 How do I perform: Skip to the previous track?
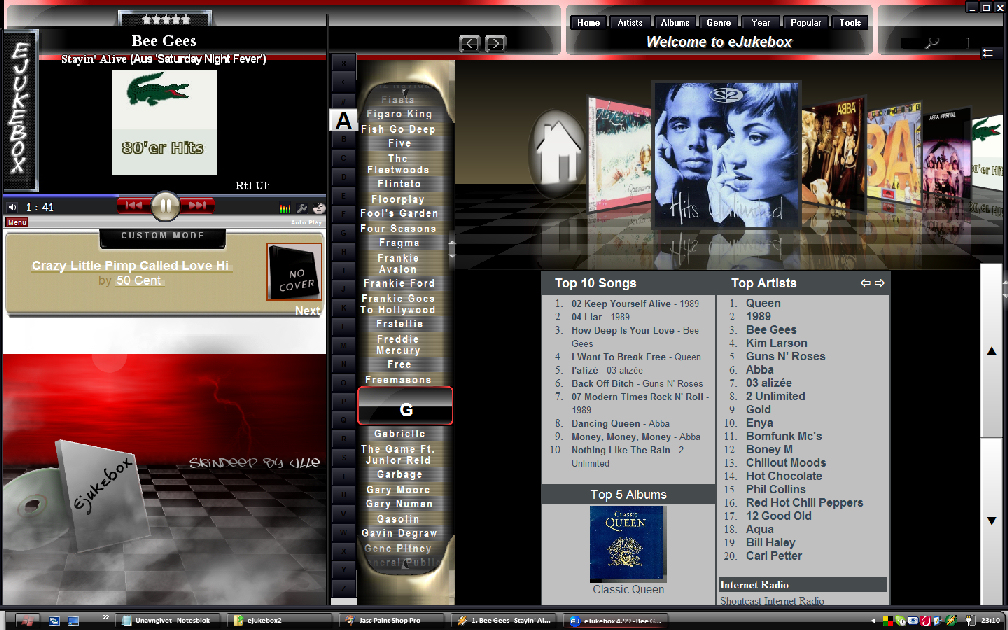[x=134, y=205]
